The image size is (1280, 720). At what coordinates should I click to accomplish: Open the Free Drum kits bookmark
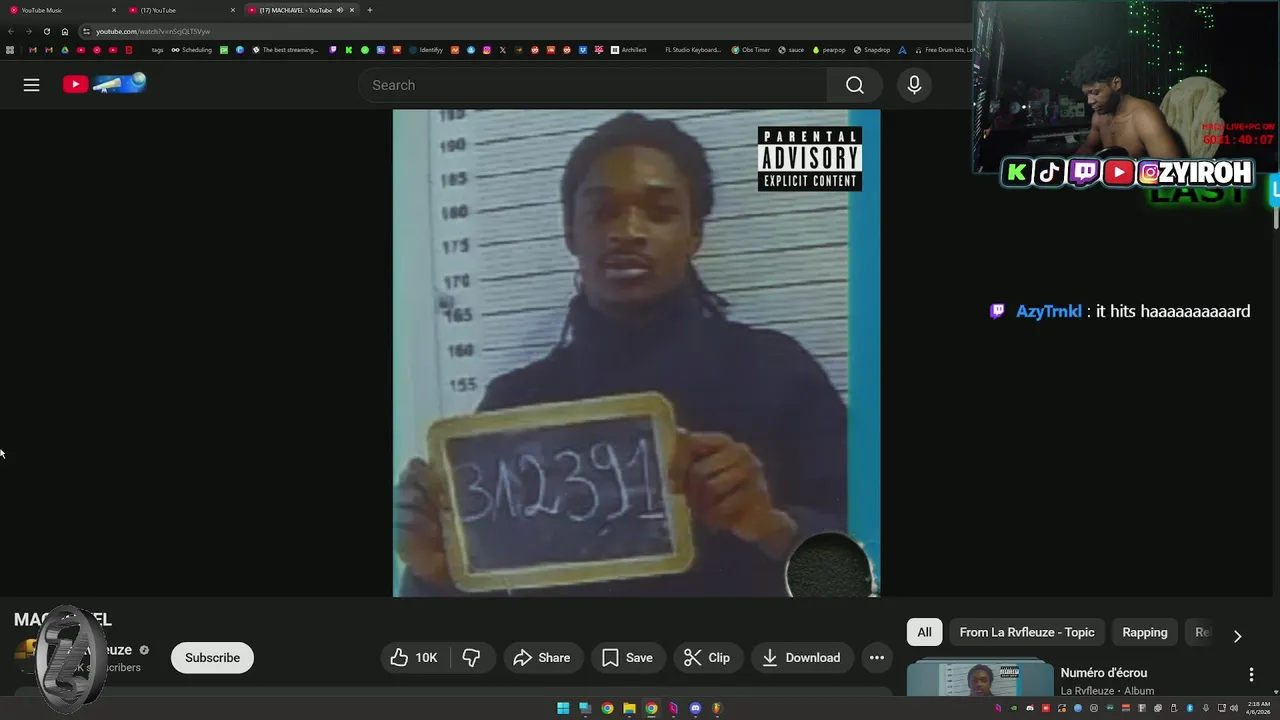944,50
